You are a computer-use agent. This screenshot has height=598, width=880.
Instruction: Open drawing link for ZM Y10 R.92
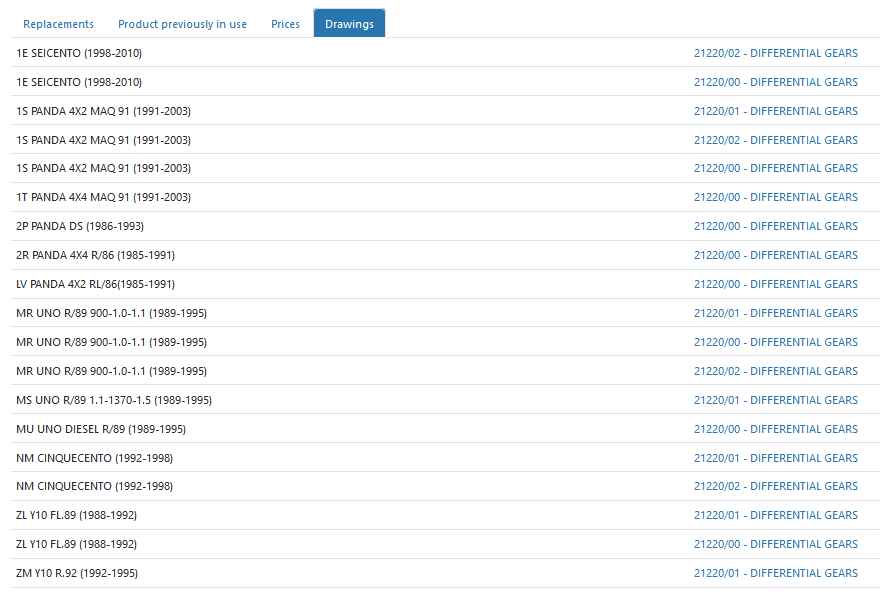coord(775,573)
